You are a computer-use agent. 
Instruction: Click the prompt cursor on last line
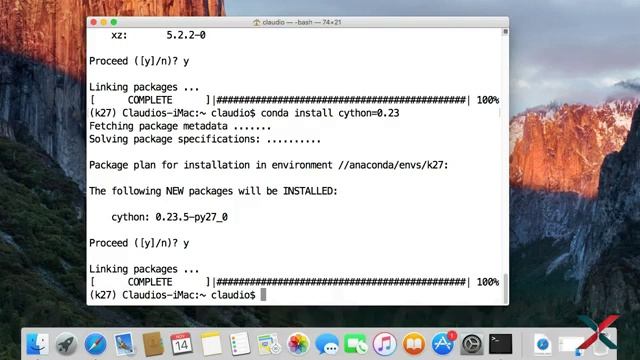(263, 294)
